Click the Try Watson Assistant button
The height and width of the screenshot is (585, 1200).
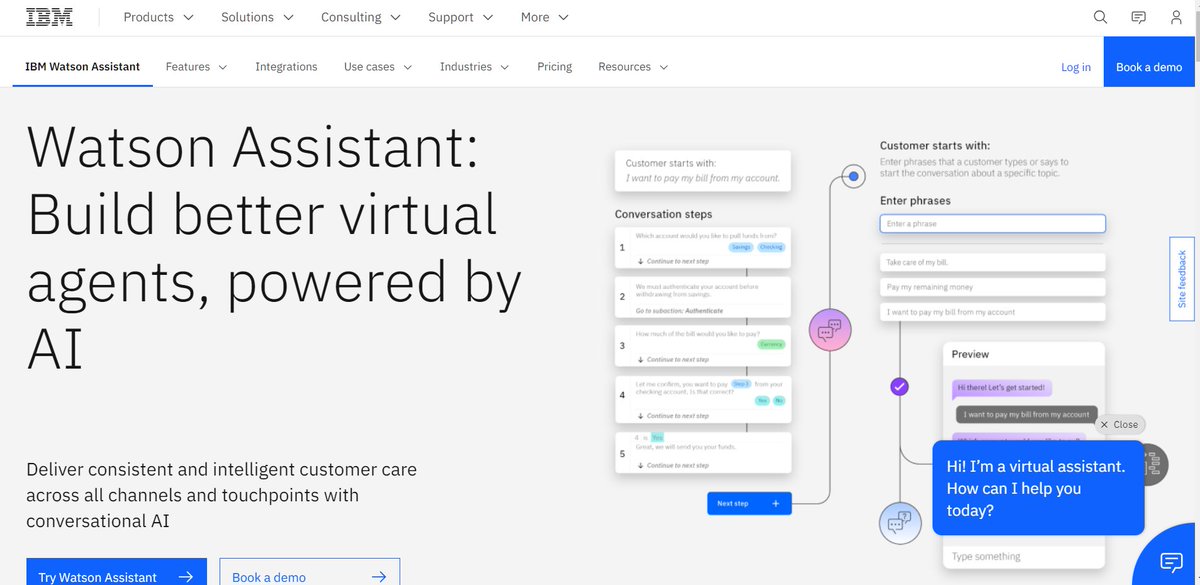click(116, 572)
